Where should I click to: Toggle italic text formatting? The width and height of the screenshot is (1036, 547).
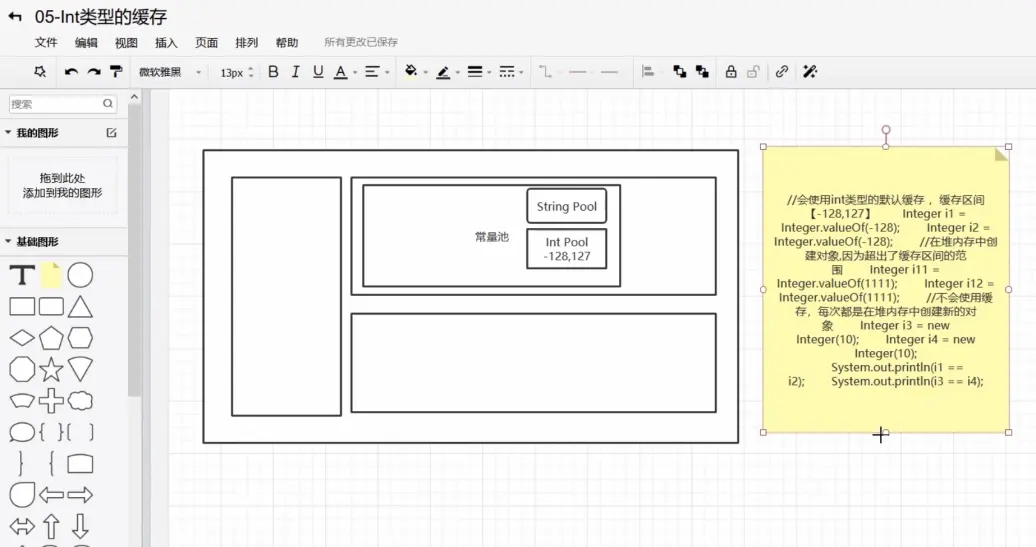tap(295, 72)
